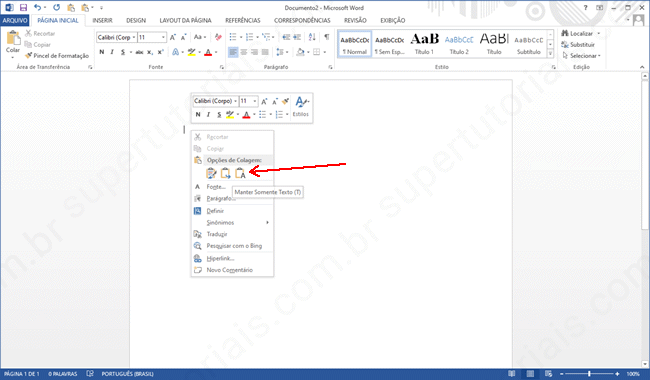The image size is (650, 380).
Task: Open the Aa change case dropdown
Action: pyautogui.click(x=200, y=37)
